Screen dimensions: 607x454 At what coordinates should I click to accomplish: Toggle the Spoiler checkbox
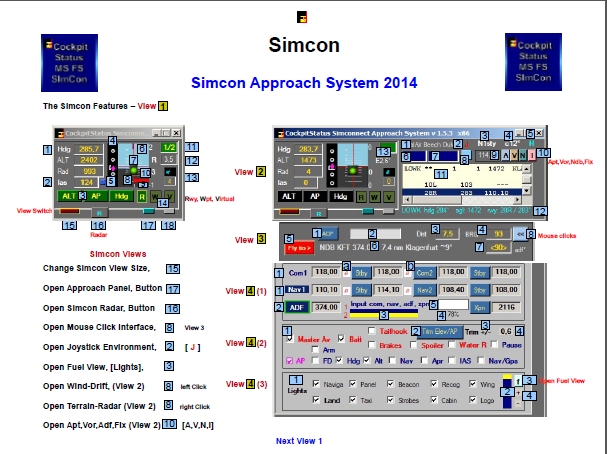click(414, 344)
